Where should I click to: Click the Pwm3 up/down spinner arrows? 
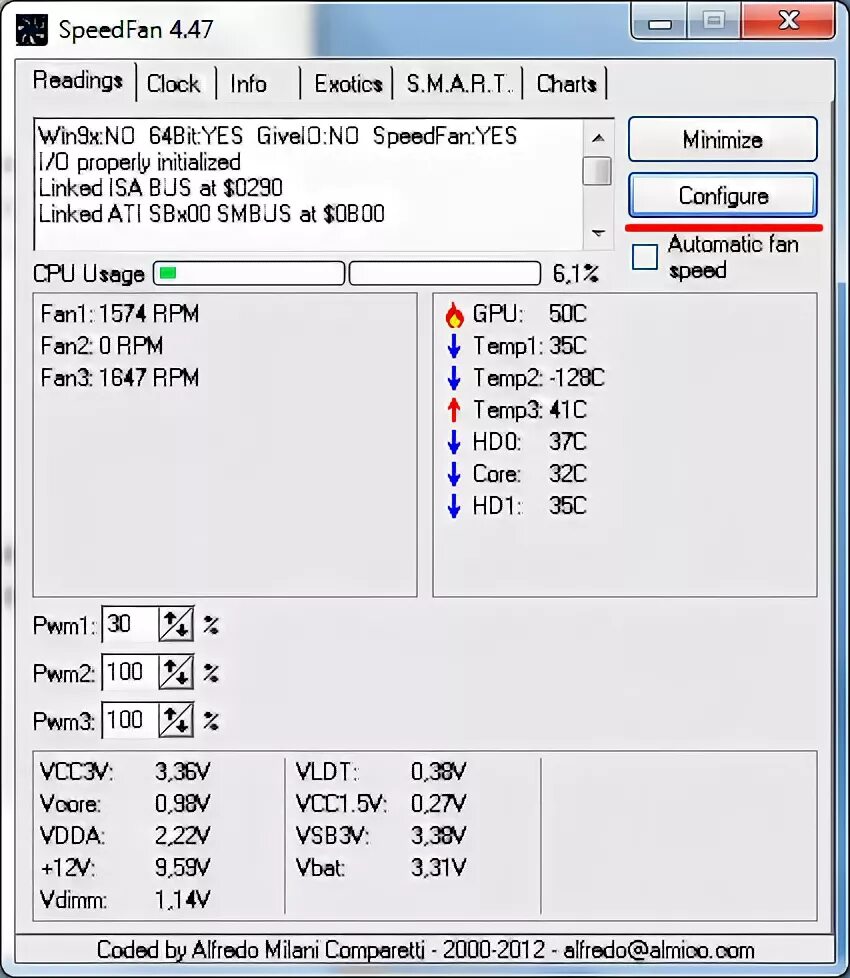point(176,720)
